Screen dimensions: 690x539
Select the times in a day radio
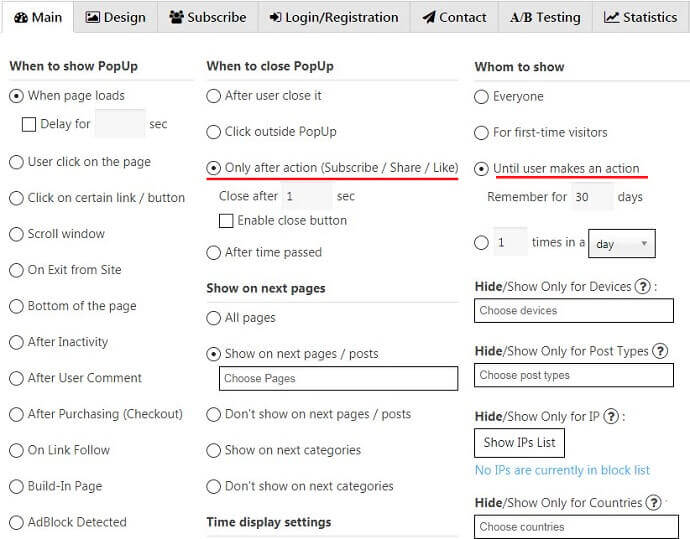pyautogui.click(x=481, y=242)
